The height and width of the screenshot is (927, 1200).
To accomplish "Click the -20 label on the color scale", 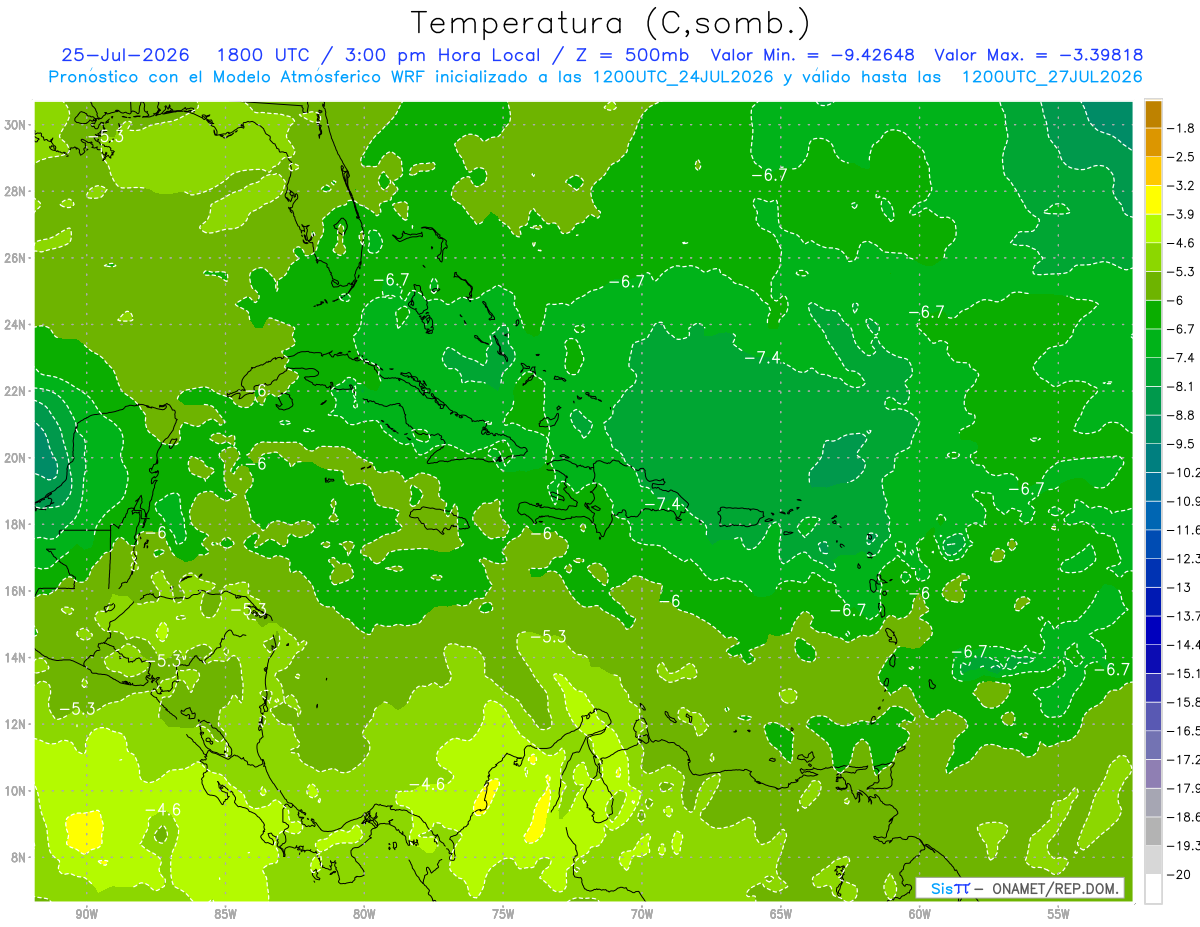I will [1180, 875].
